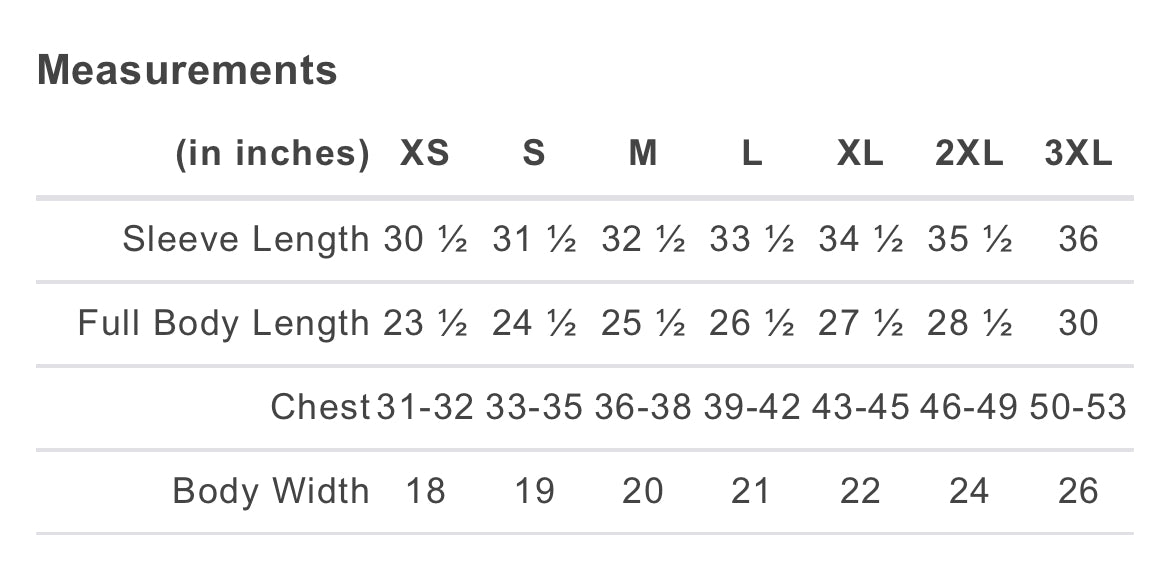Click the Measurements heading
1170x573 pixels.
click(x=187, y=71)
